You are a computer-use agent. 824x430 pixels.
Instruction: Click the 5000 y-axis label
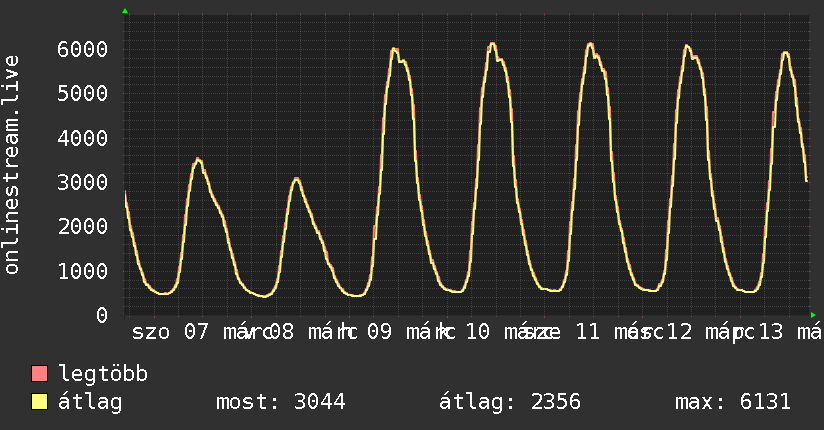[x=83, y=94]
